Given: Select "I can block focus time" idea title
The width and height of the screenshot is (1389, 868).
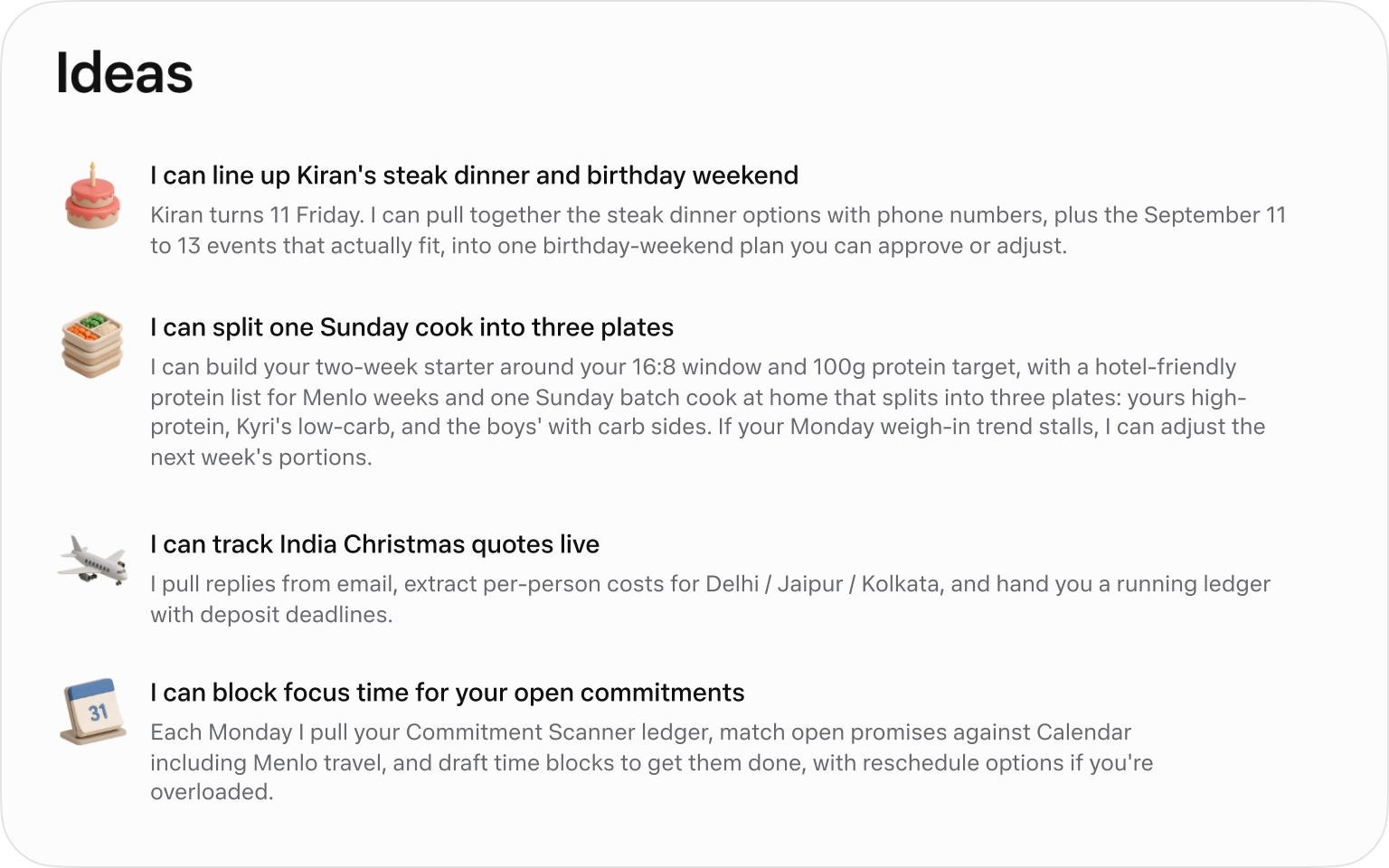Looking at the screenshot, I should (447, 693).
